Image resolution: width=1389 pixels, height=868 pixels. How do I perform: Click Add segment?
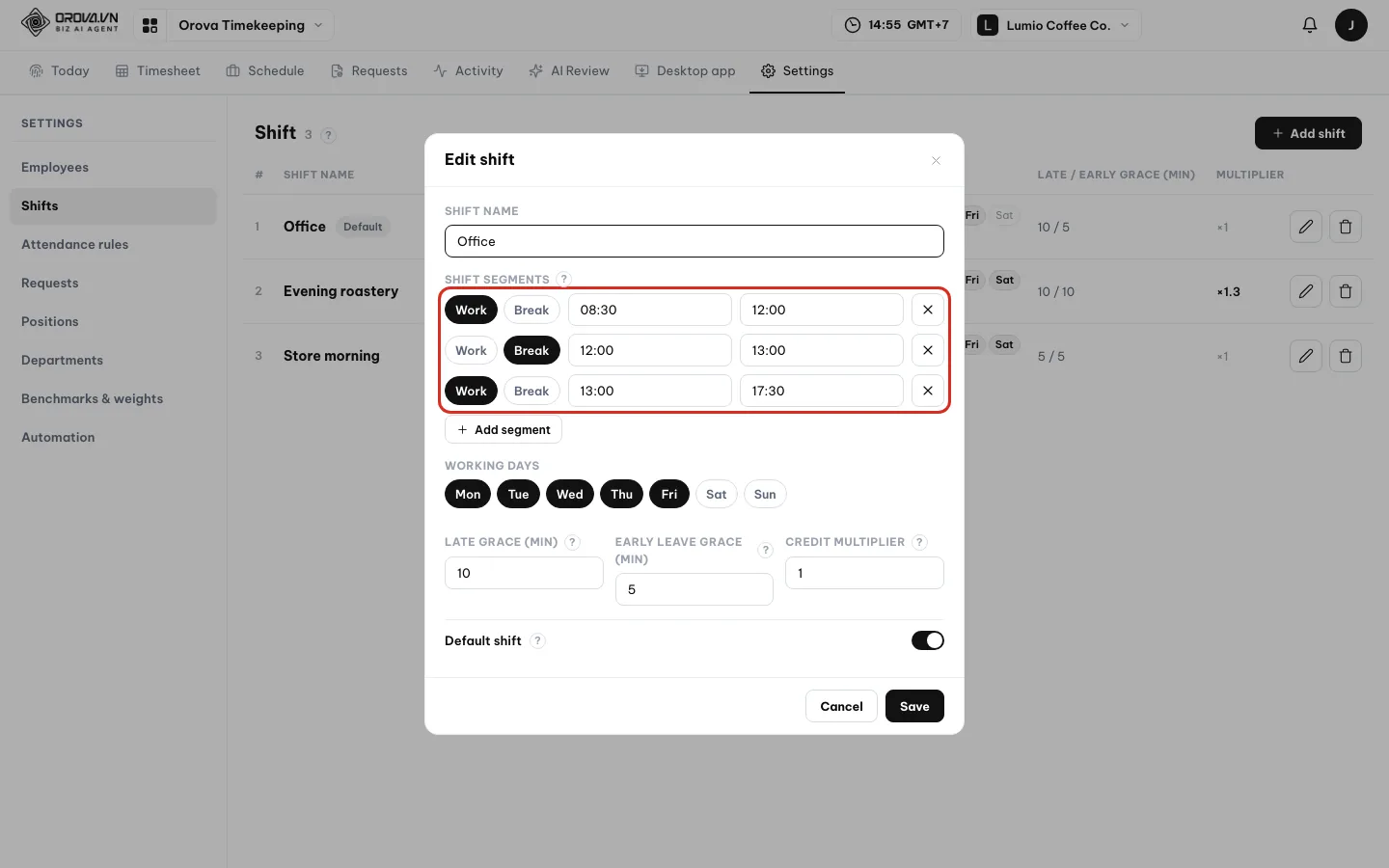point(504,429)
